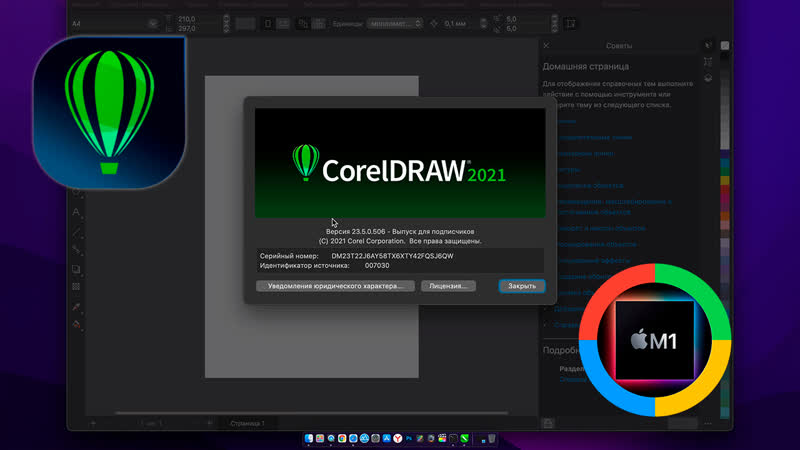
Task: Close the Советы docker with the X
Action: click(546, 45)
